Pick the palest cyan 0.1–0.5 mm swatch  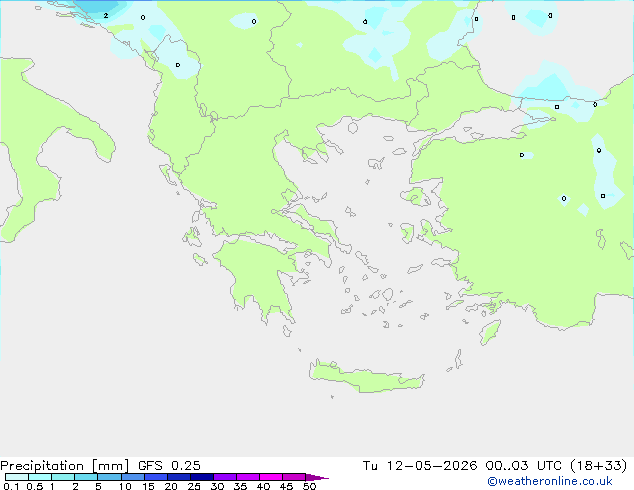click(17, 477)
